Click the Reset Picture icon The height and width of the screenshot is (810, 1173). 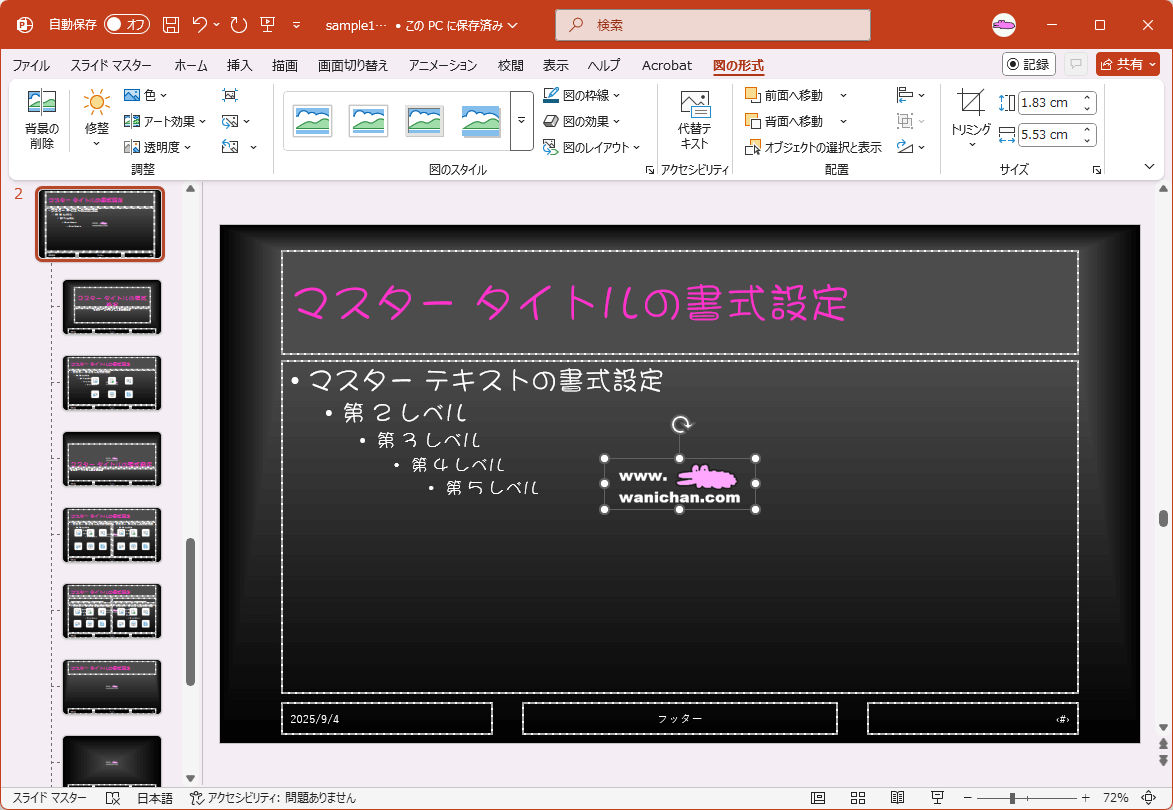pos(230,147)
